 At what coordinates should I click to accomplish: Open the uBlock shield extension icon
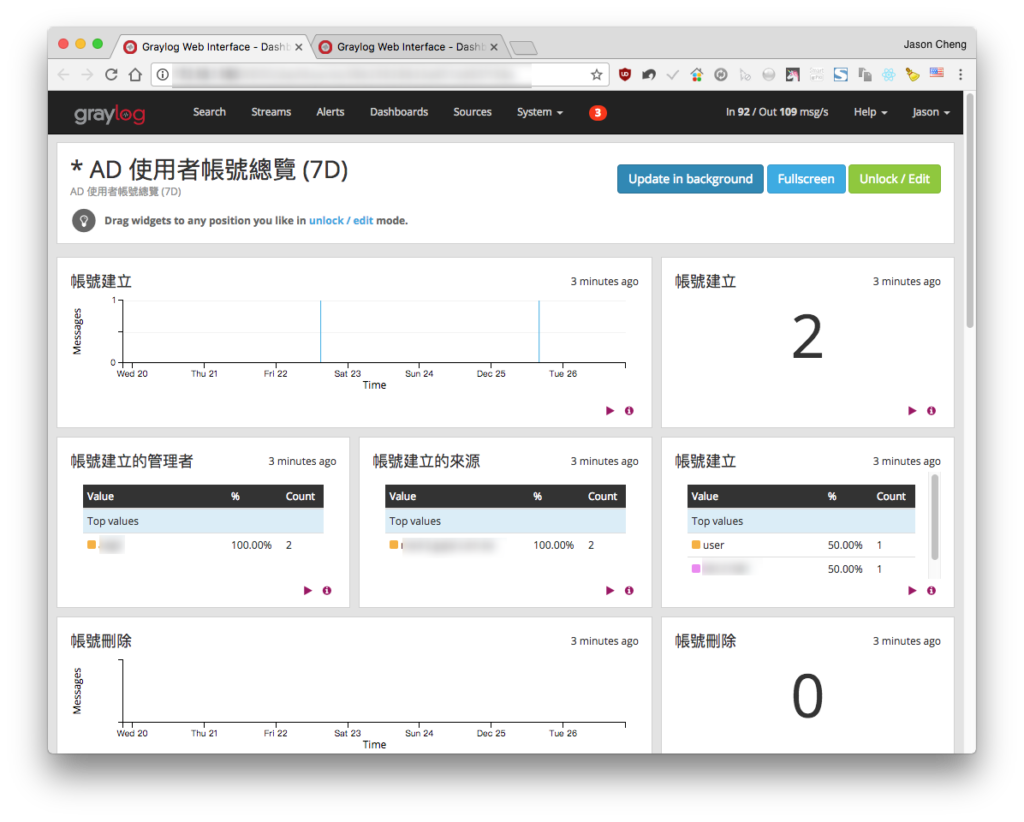[625, 74]
